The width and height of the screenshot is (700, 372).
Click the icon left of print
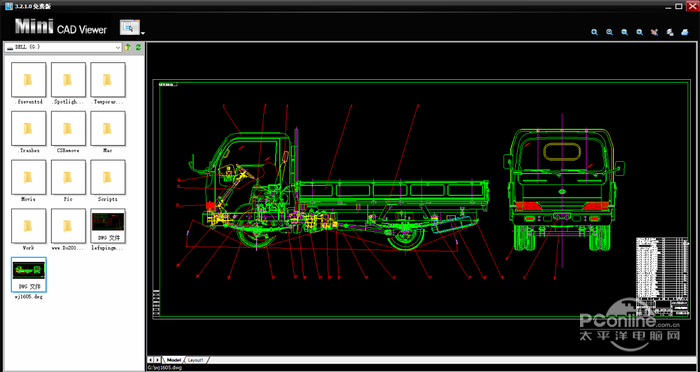coord(670,32)
